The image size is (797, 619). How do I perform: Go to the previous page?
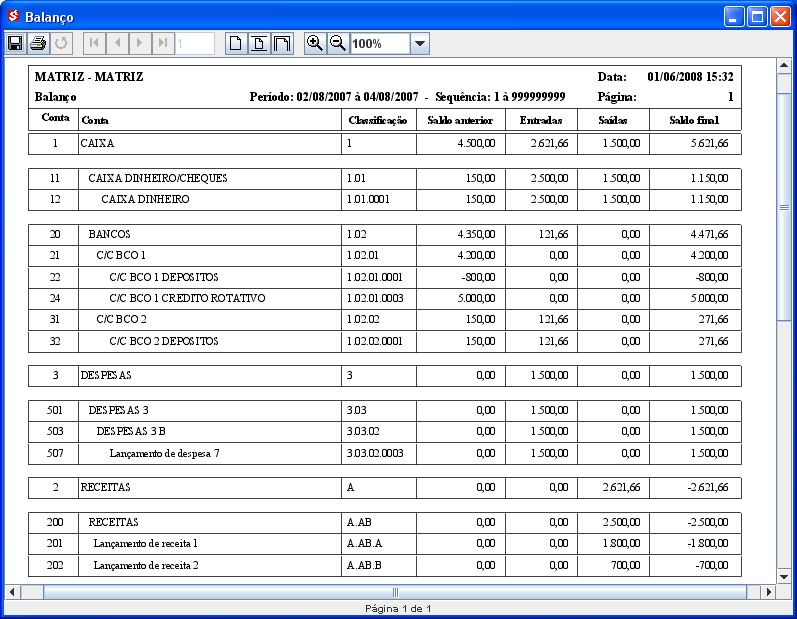(x=117, y=43)
